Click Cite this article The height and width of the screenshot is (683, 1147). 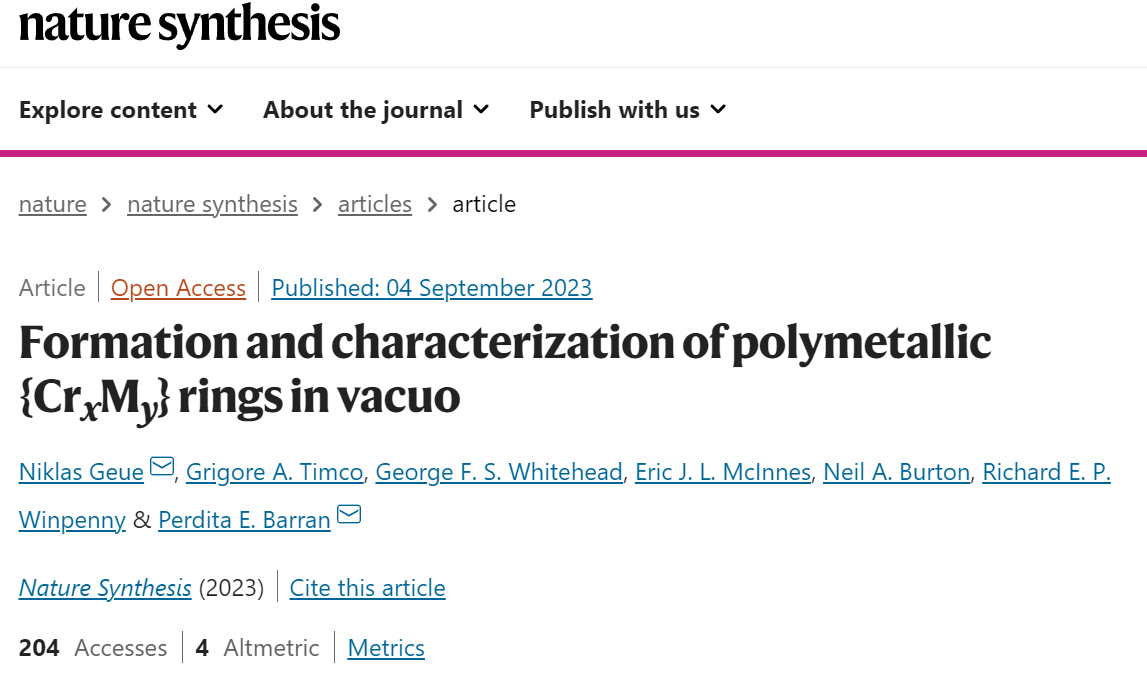(x=367, y=588)
